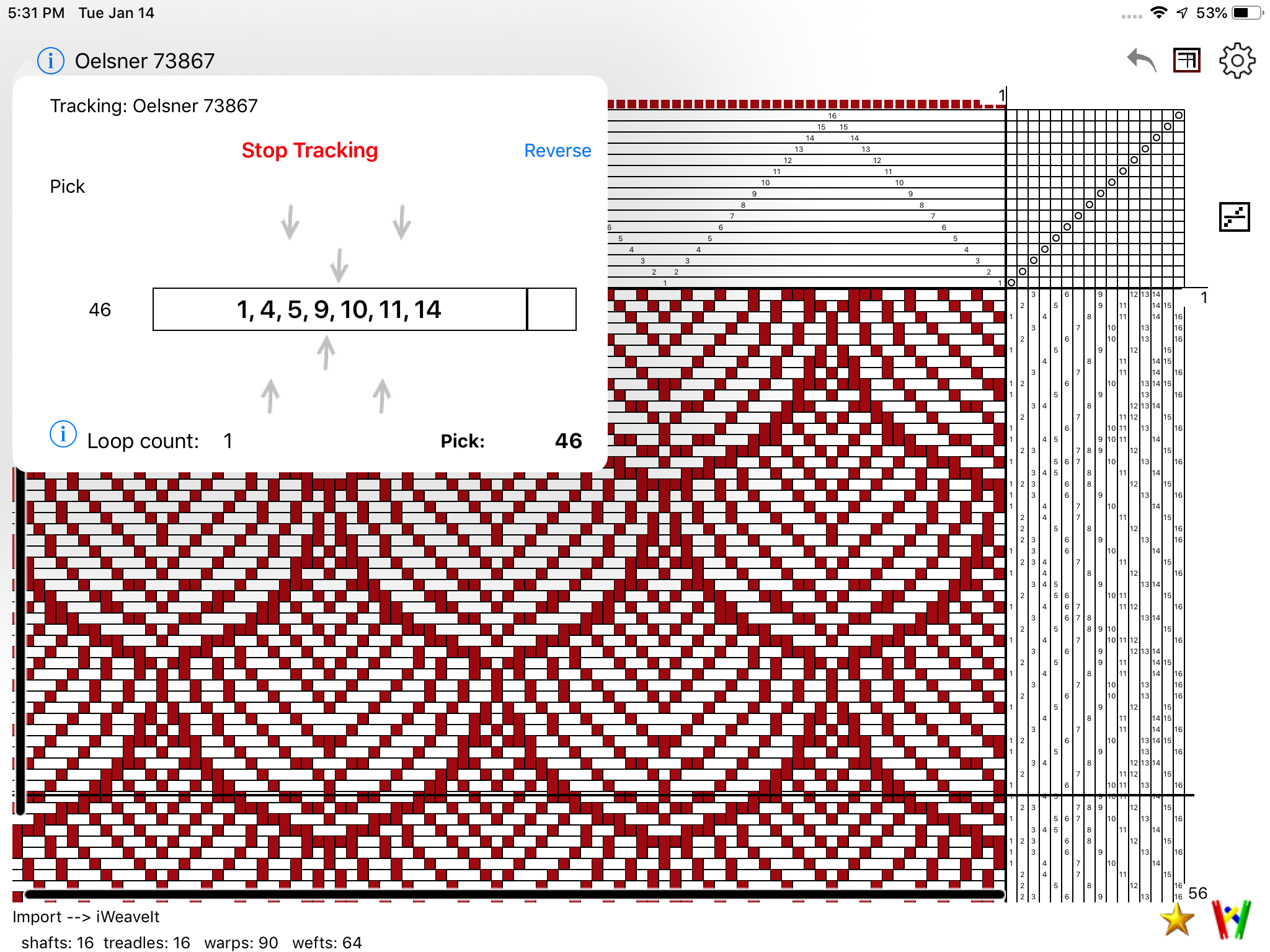Tap the bottom-right gray up arrow
1270x952 pixels.
[382, 396]
